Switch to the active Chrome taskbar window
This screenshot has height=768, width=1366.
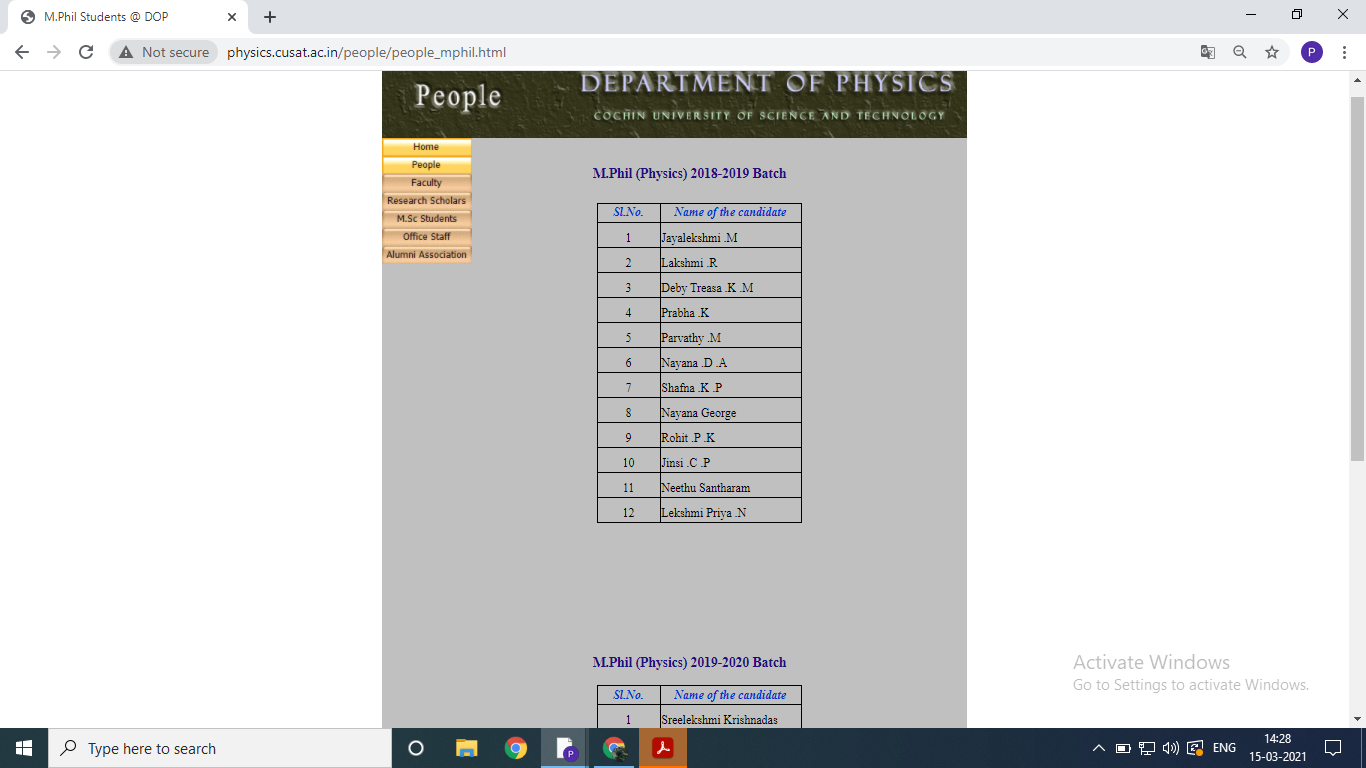[614, 748]
